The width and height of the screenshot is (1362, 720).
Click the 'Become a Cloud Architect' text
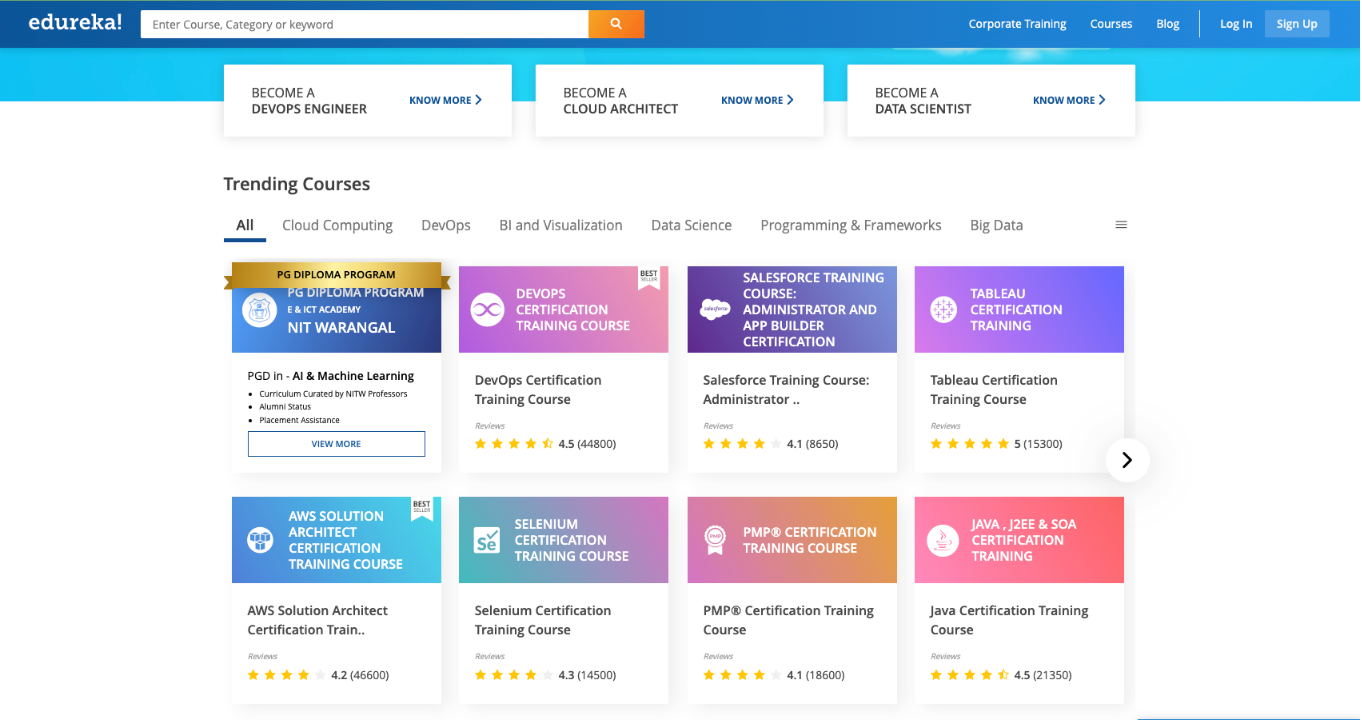coord(620,101)
